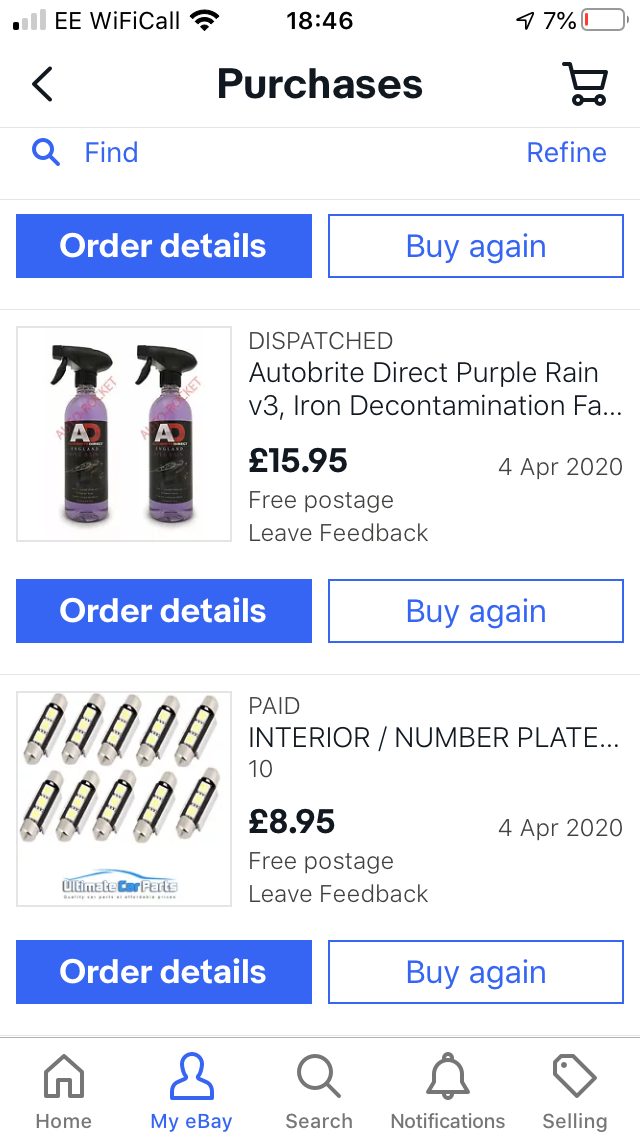The image size is (640, 1136).
Task: Tap the back arrow icon
Action: (x=42, y=83)
